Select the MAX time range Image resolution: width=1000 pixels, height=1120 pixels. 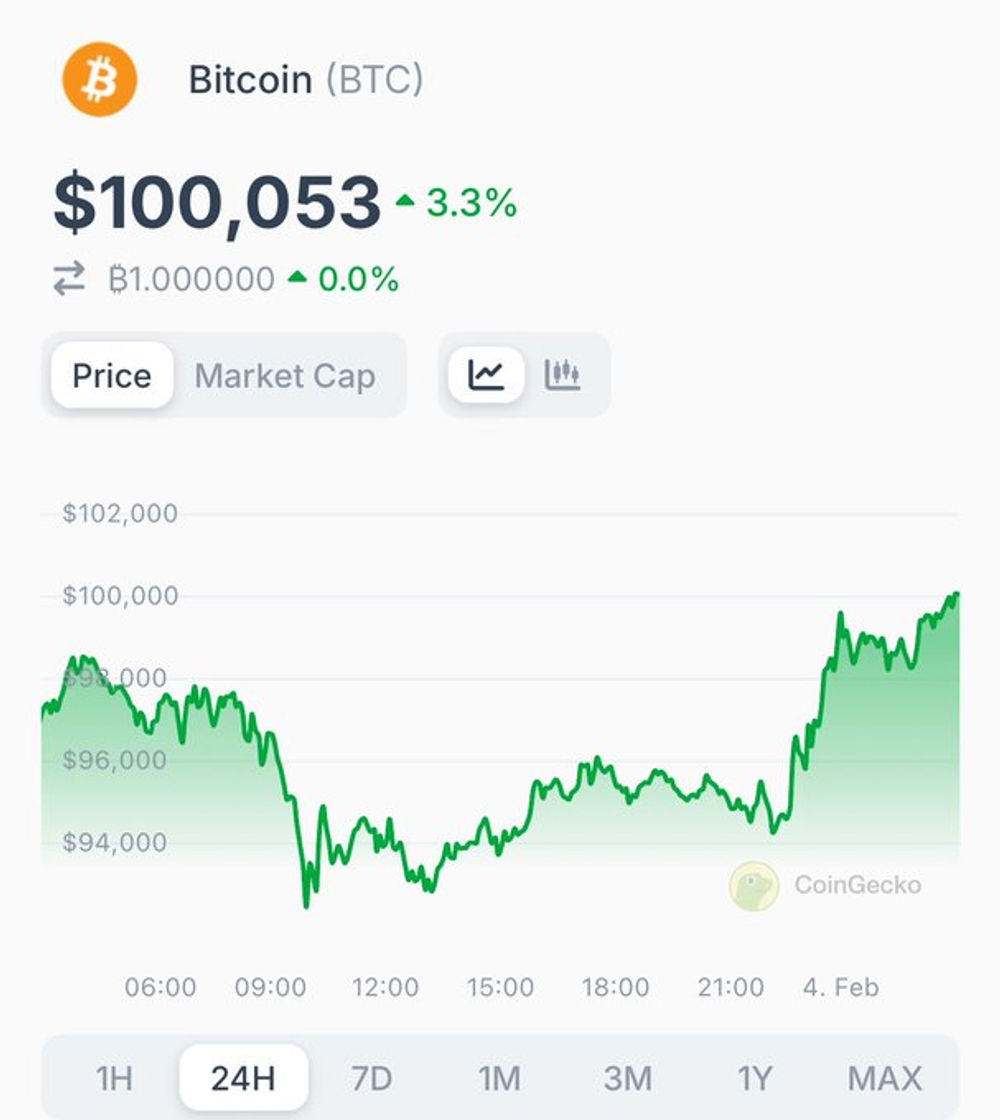coord(884,1078)
